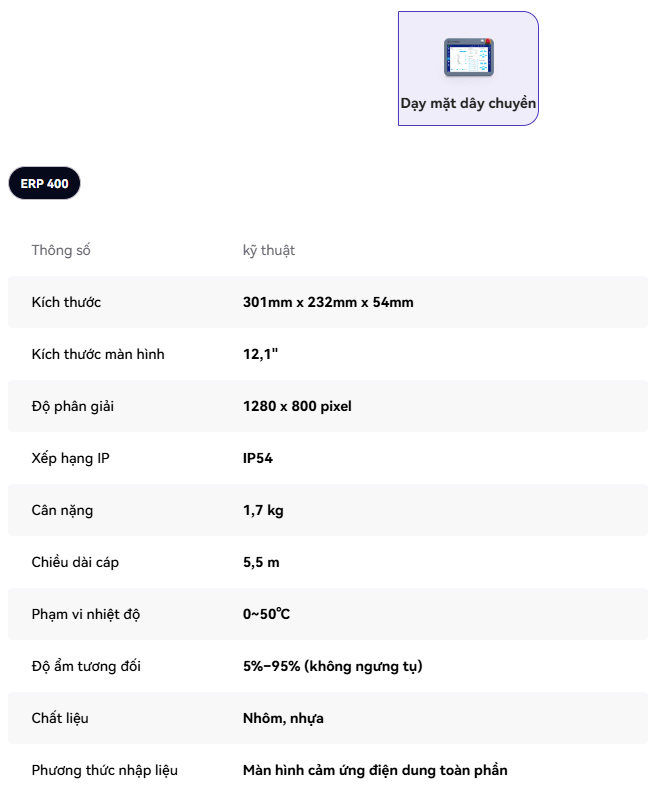Click the "Nhôm, nhựa" material value
Screen dimensions: 659x801
click(283, 718)
